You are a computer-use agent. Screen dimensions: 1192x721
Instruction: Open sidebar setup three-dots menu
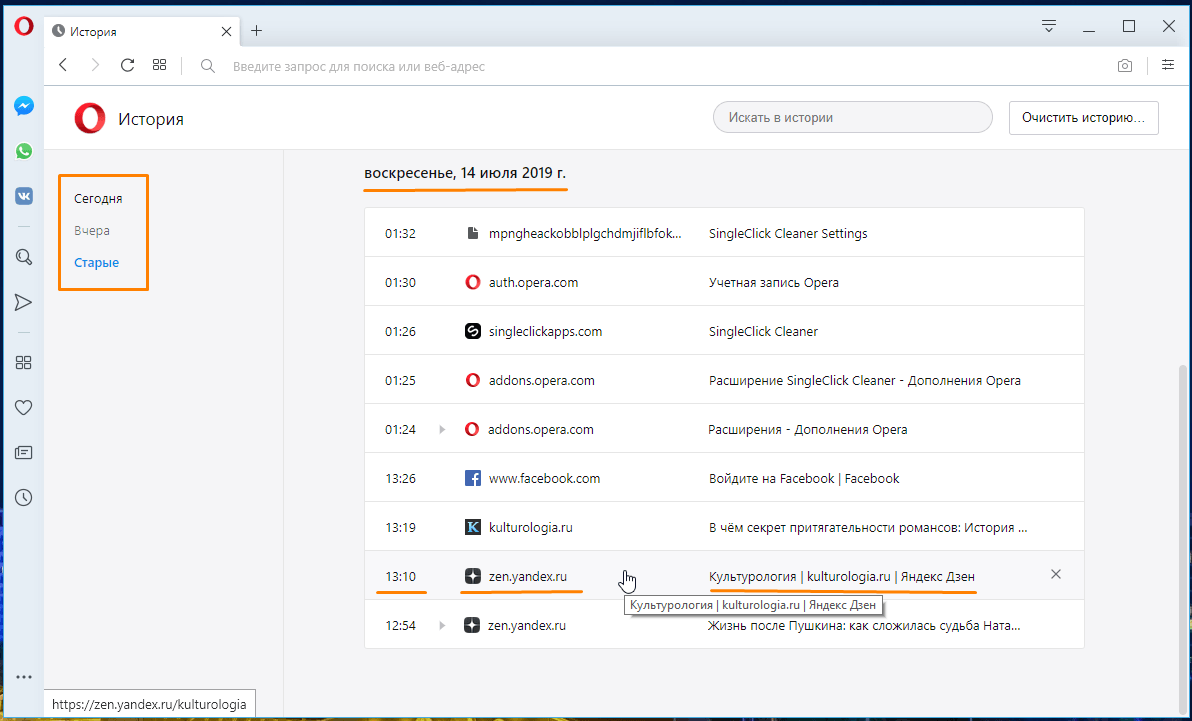pyautogui.click(x=24, y=677)
